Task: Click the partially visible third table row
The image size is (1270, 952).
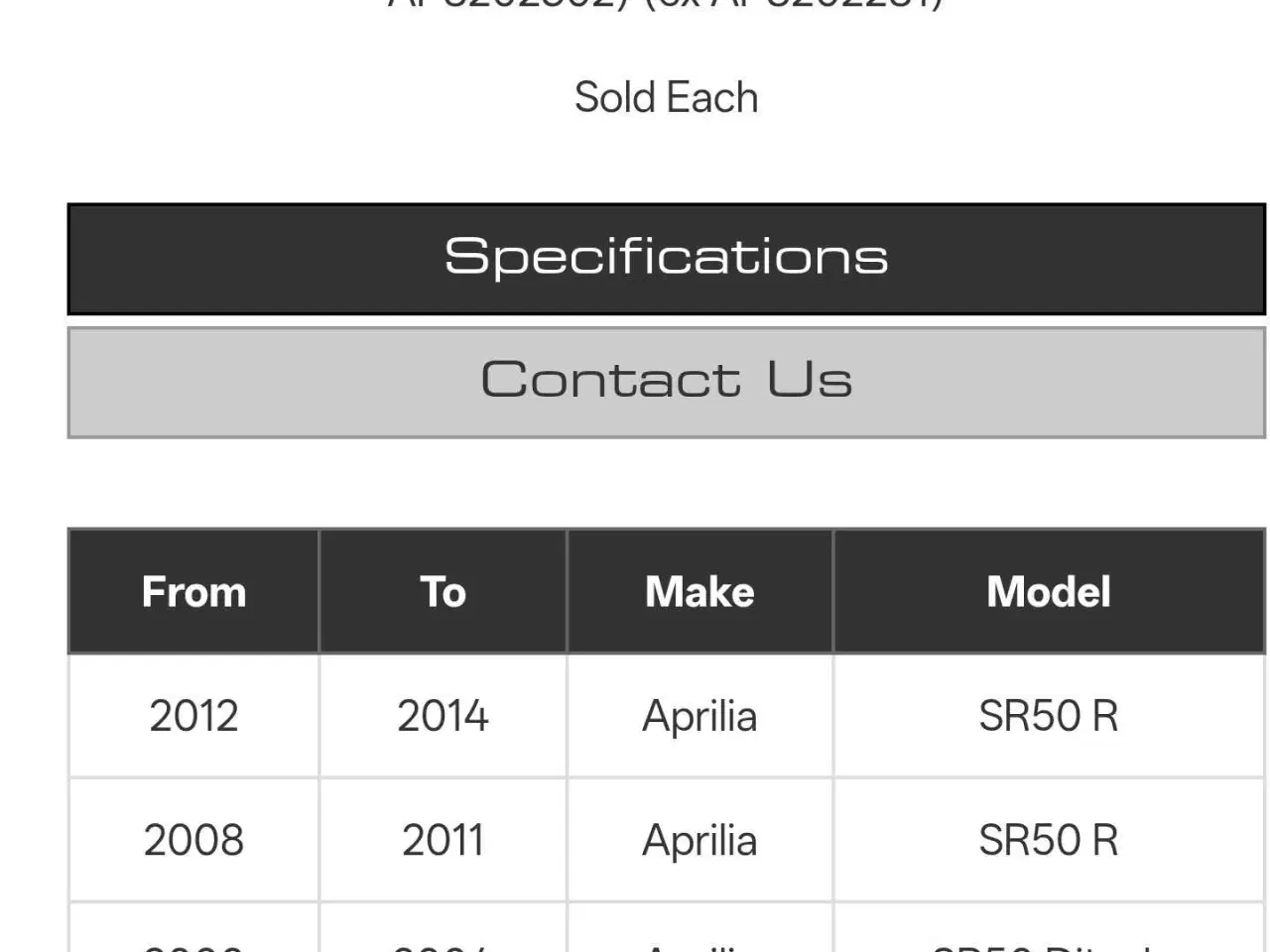Action: pyautogui.click(x=667, y=937)
